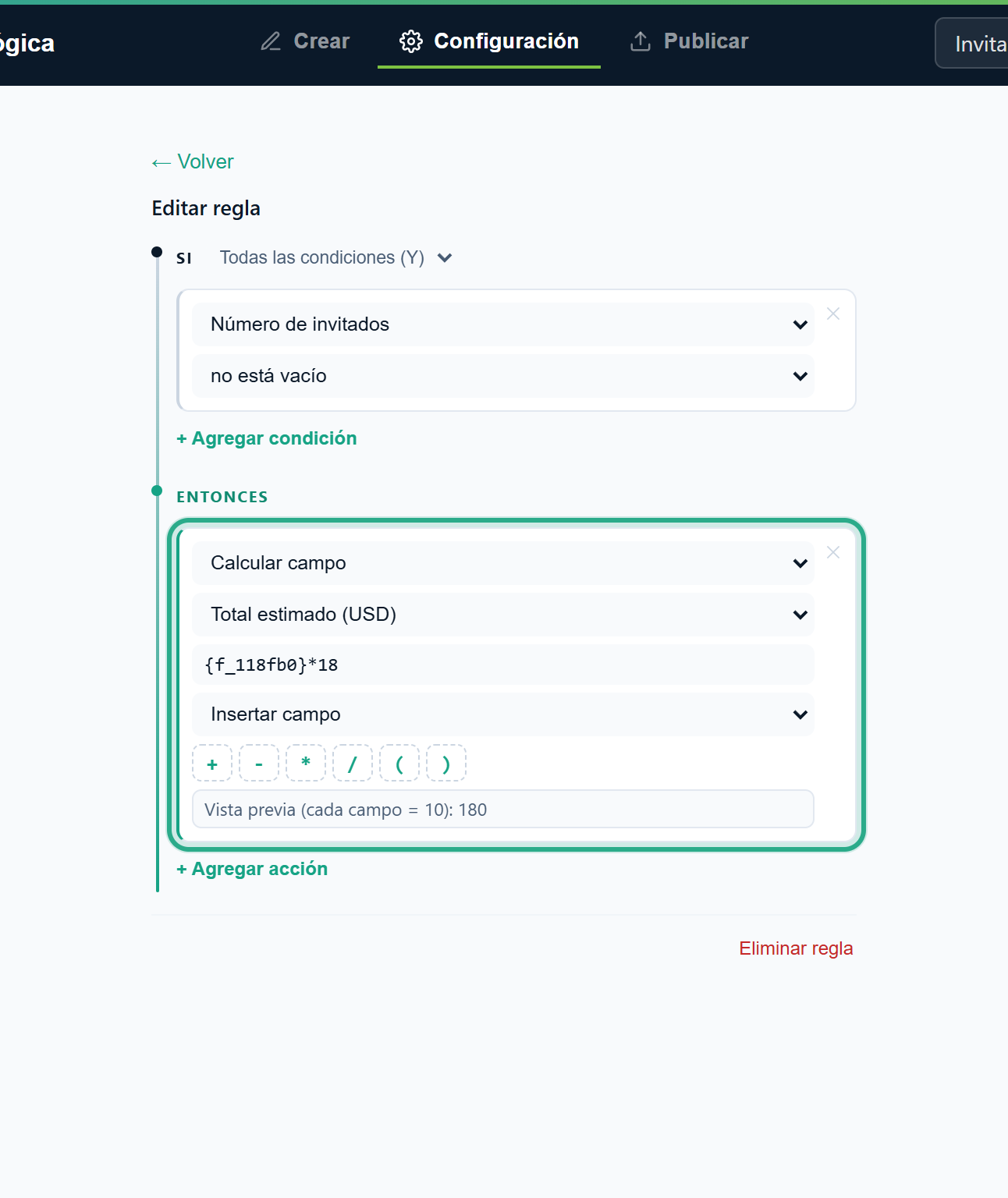
Task: Open the Calcular campo action dropdown
Action: point(503,563)
